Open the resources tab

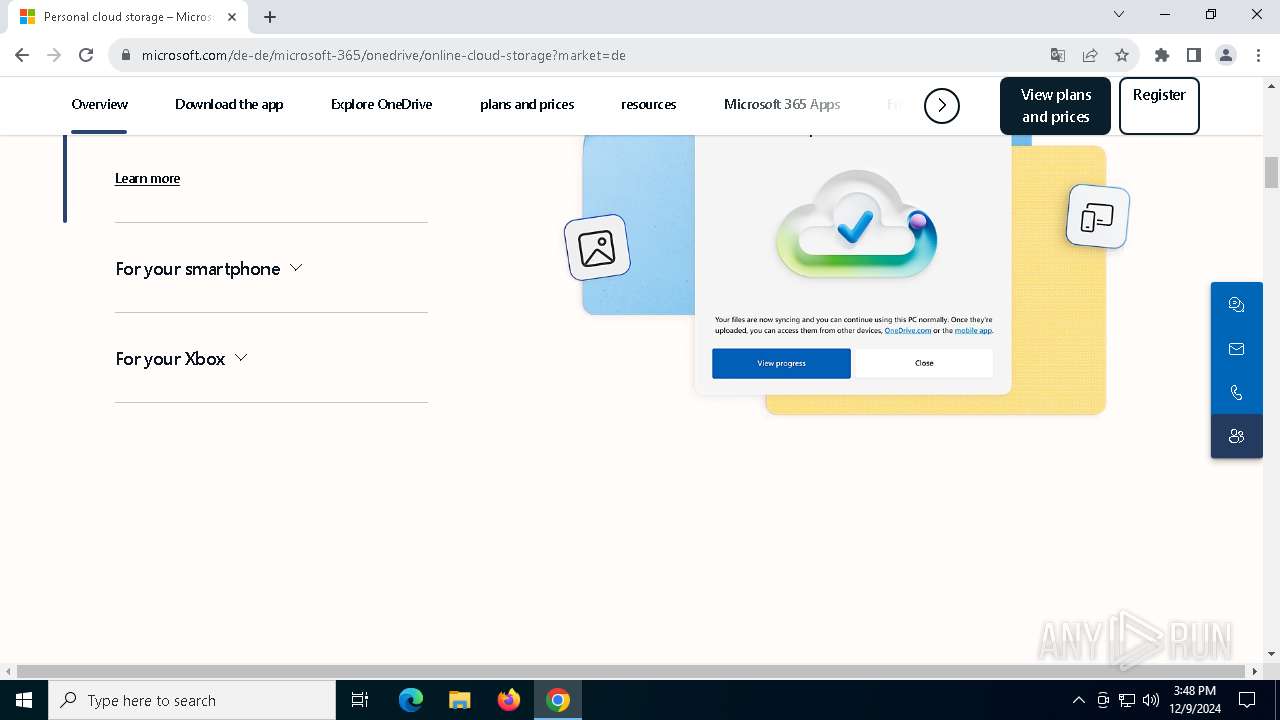click(x=648, y=104)
